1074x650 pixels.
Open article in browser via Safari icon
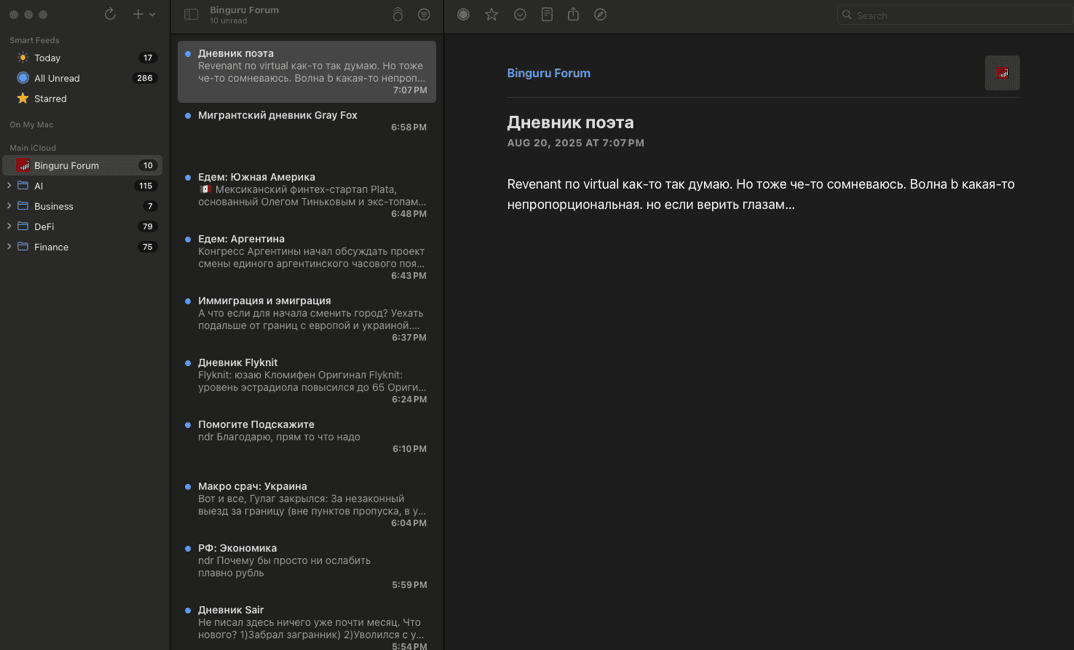600,15
